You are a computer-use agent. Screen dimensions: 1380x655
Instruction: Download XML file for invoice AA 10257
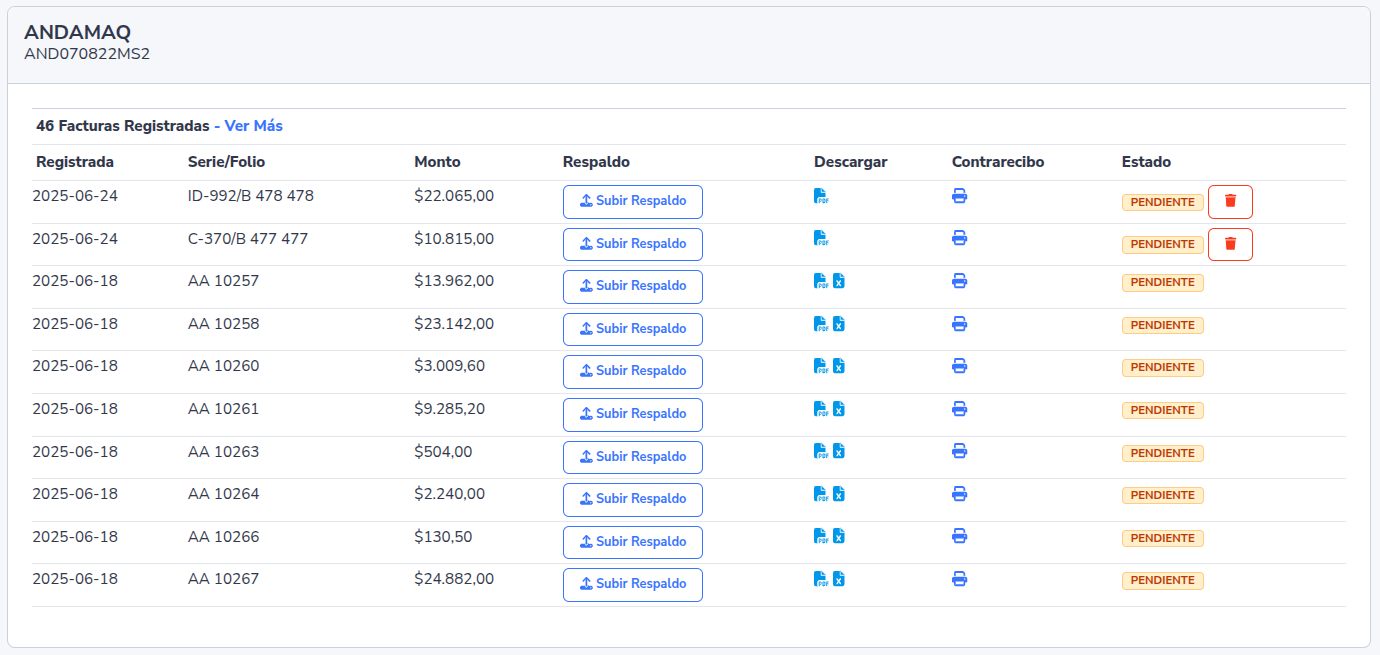point(839,281)
